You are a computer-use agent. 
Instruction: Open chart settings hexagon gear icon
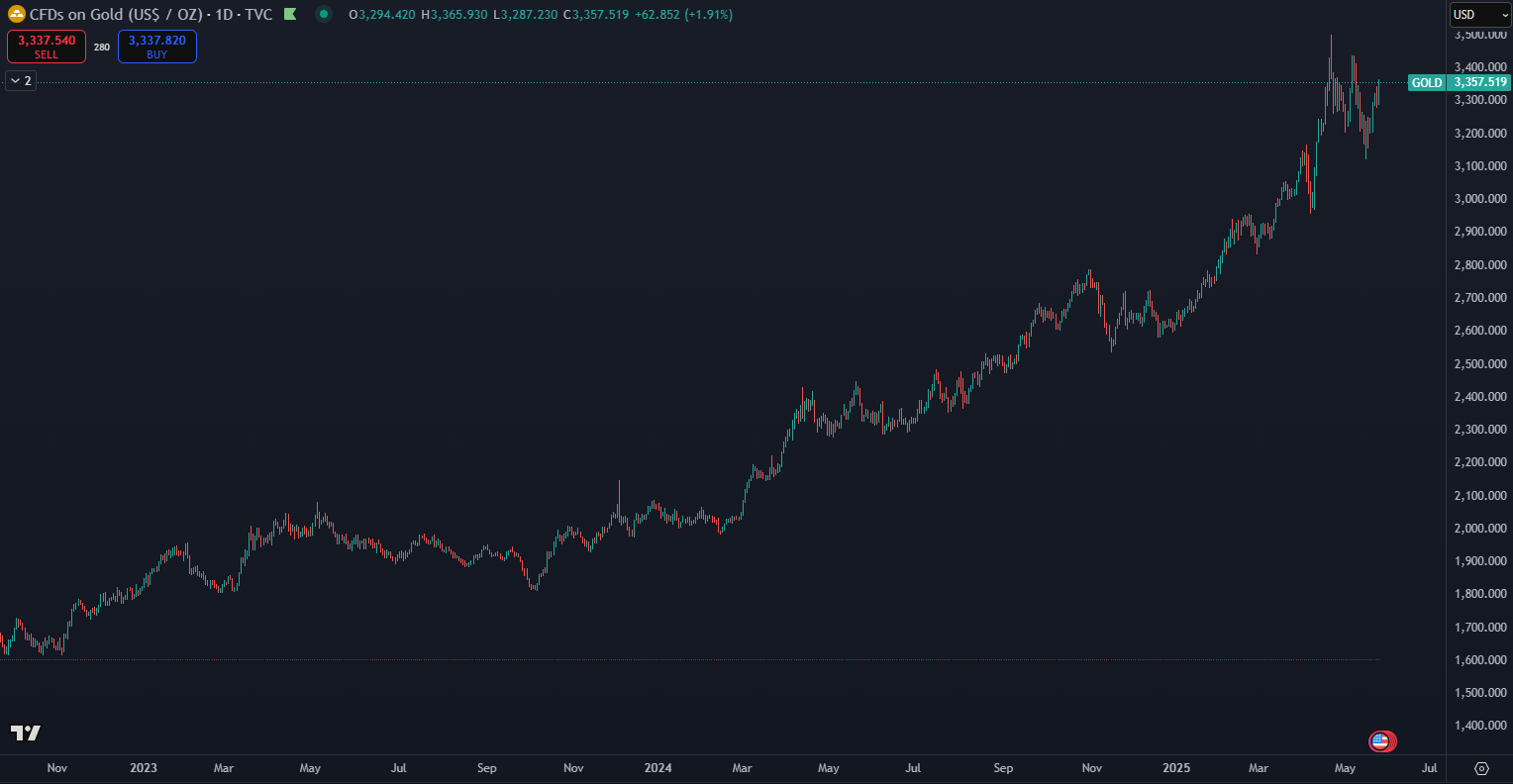(1481, 768)
